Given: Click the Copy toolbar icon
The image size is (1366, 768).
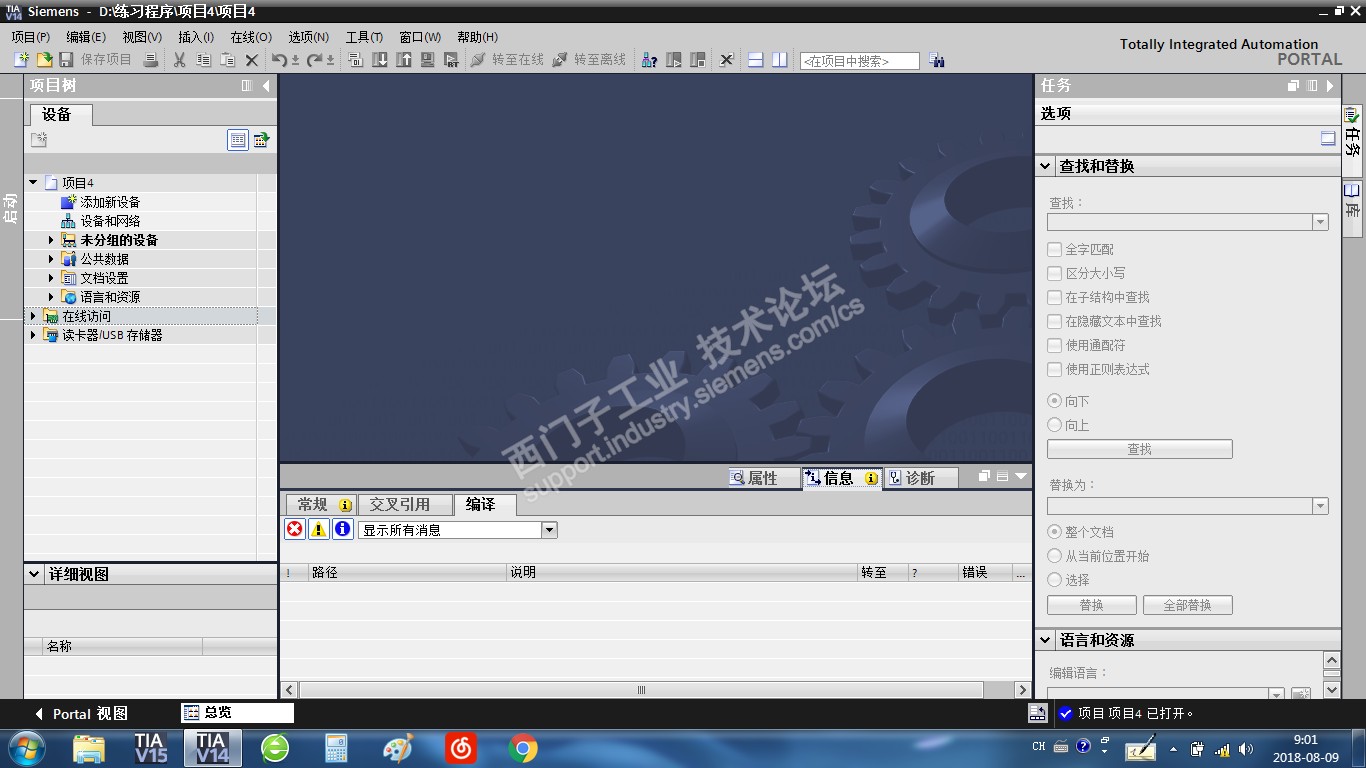Looking at the screenshot, I should pyautogui.click(x=203, y=60).
